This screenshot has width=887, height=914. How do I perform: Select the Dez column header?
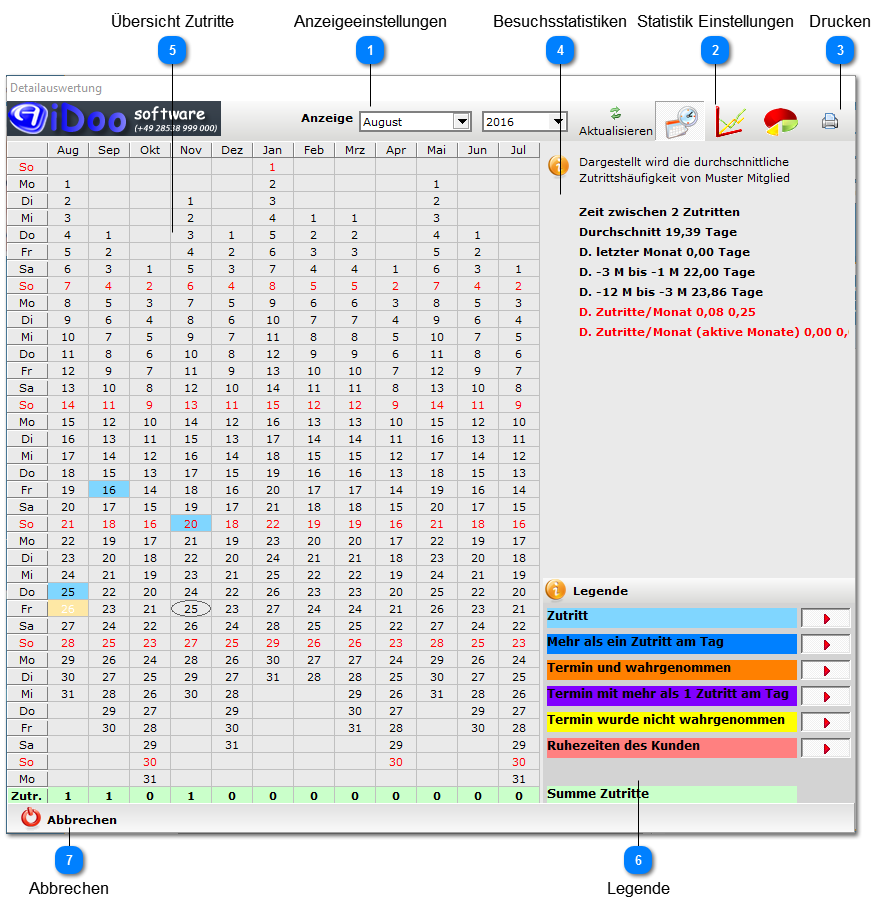[232, 150]
